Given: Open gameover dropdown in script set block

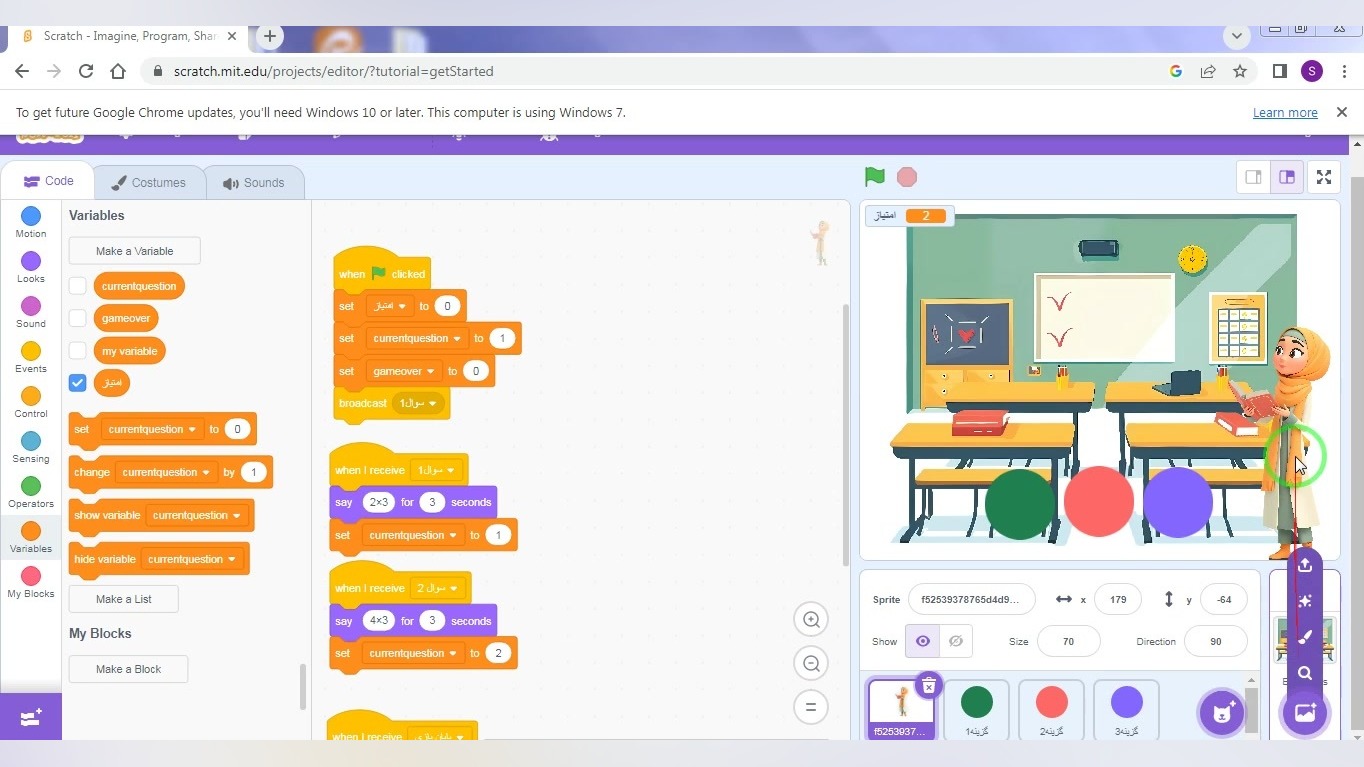Looking at the screenshot, I should coord(403,371).
